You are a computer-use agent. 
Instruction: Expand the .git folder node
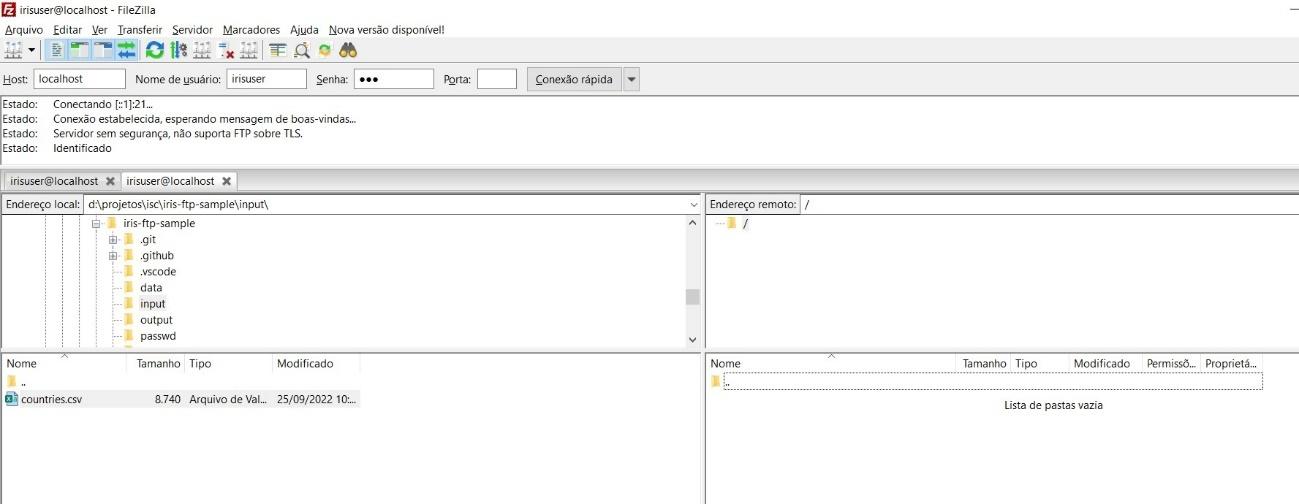(113, 240)
